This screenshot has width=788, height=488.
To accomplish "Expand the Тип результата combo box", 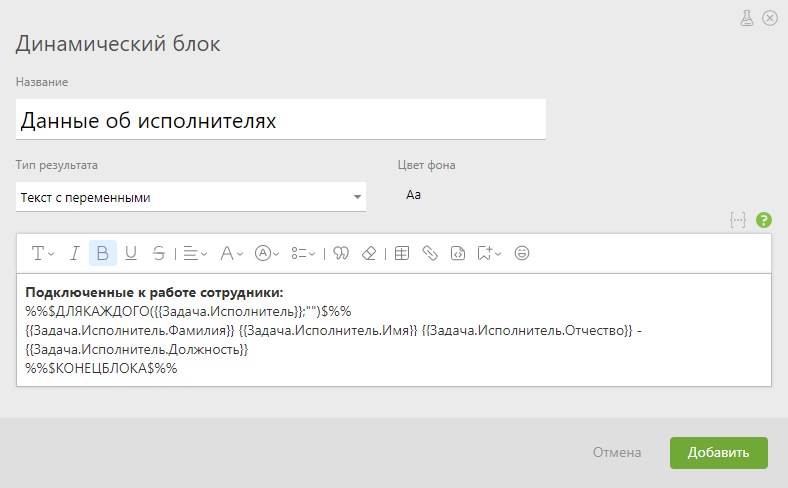I will [191, 197].
